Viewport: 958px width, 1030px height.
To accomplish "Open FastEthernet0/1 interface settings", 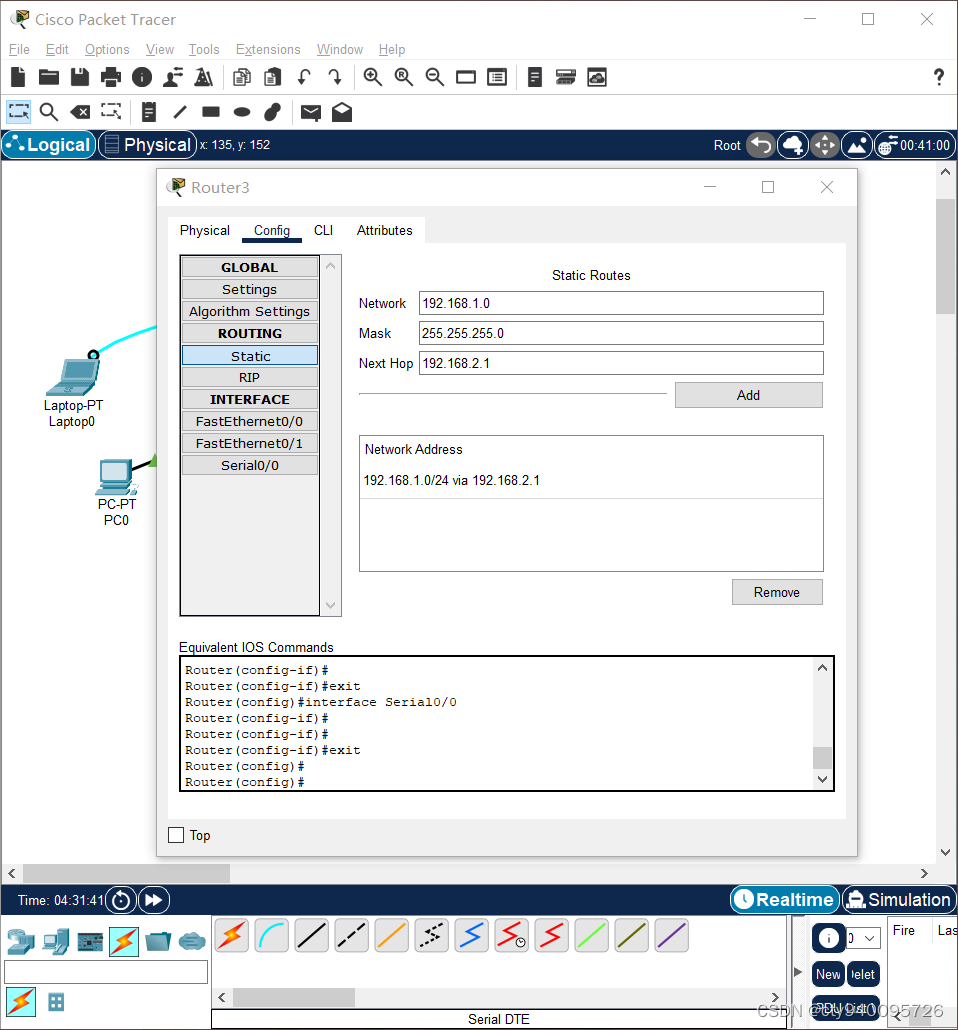I will (250, 443).
